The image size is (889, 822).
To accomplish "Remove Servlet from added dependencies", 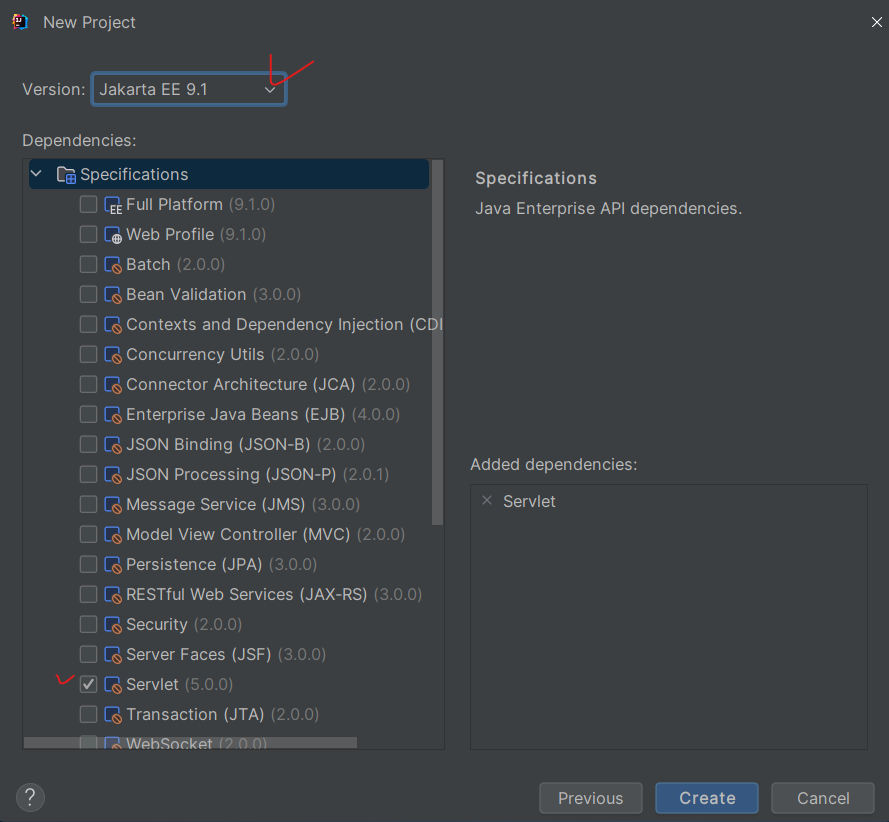I will (486, 501).
